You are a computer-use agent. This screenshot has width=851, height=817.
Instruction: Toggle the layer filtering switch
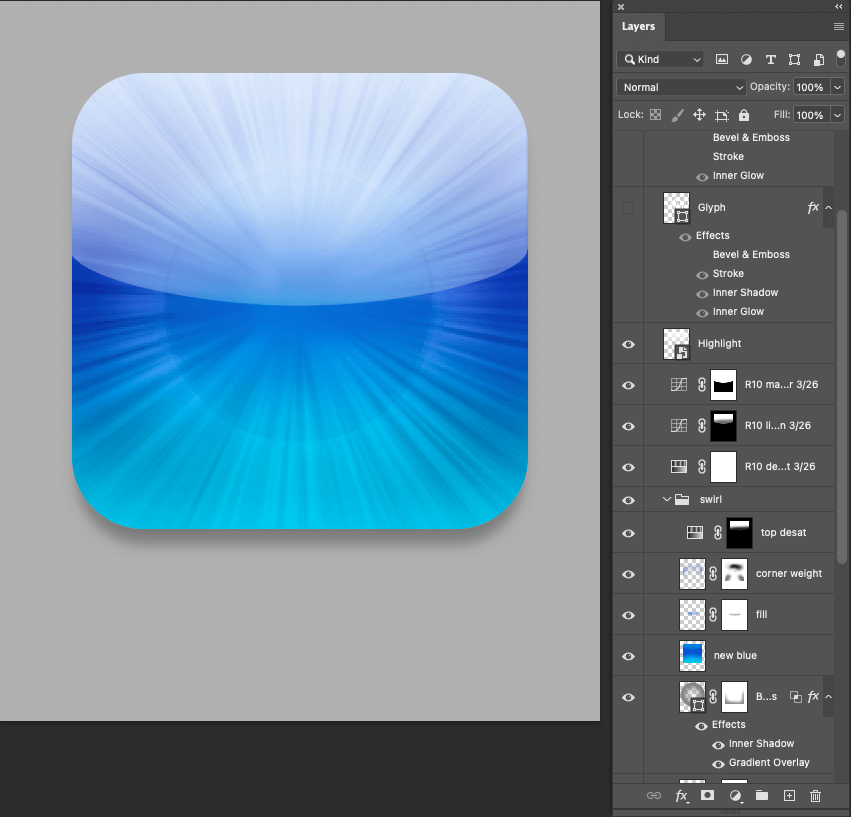point(841,59)
